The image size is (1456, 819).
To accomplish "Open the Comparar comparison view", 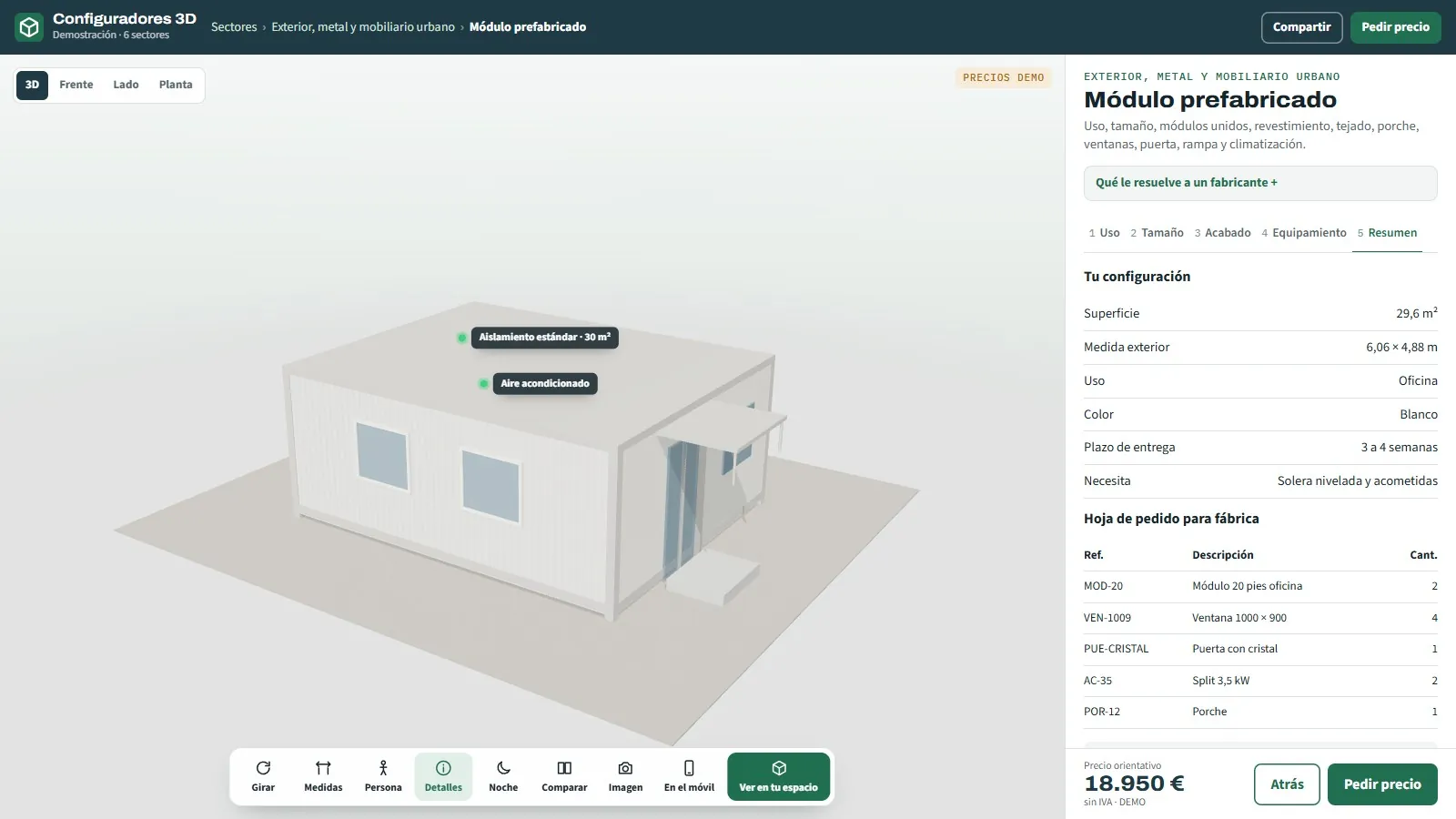I will (x=564, y=776).
